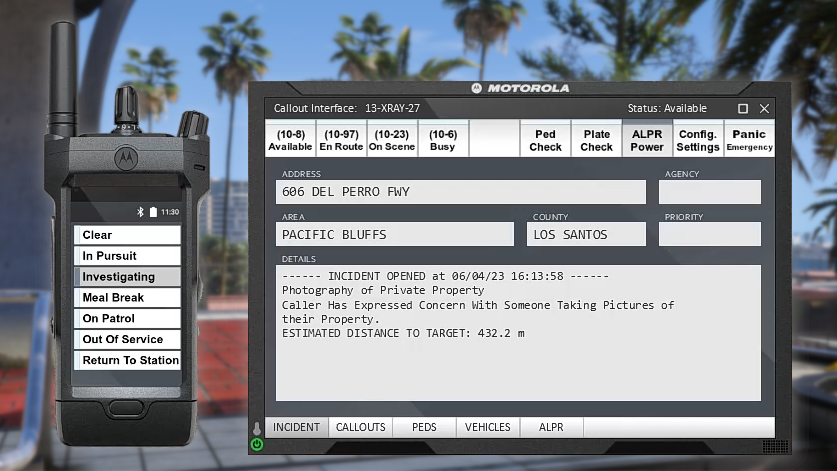Select In Pursuit on the radio

(x=127, y=256)
